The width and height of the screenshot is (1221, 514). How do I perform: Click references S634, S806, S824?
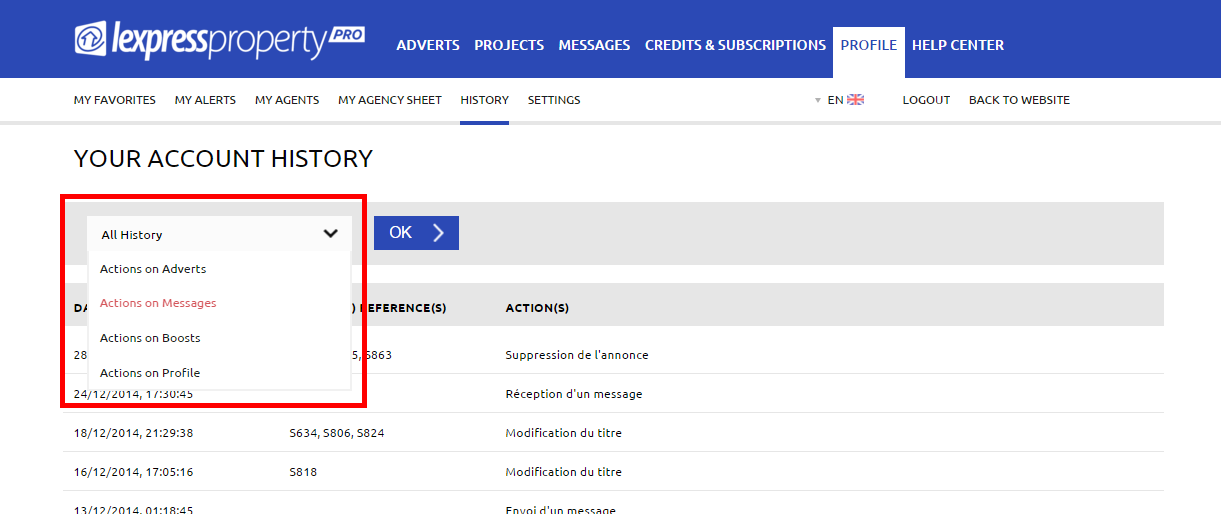[x=337, y=433]
